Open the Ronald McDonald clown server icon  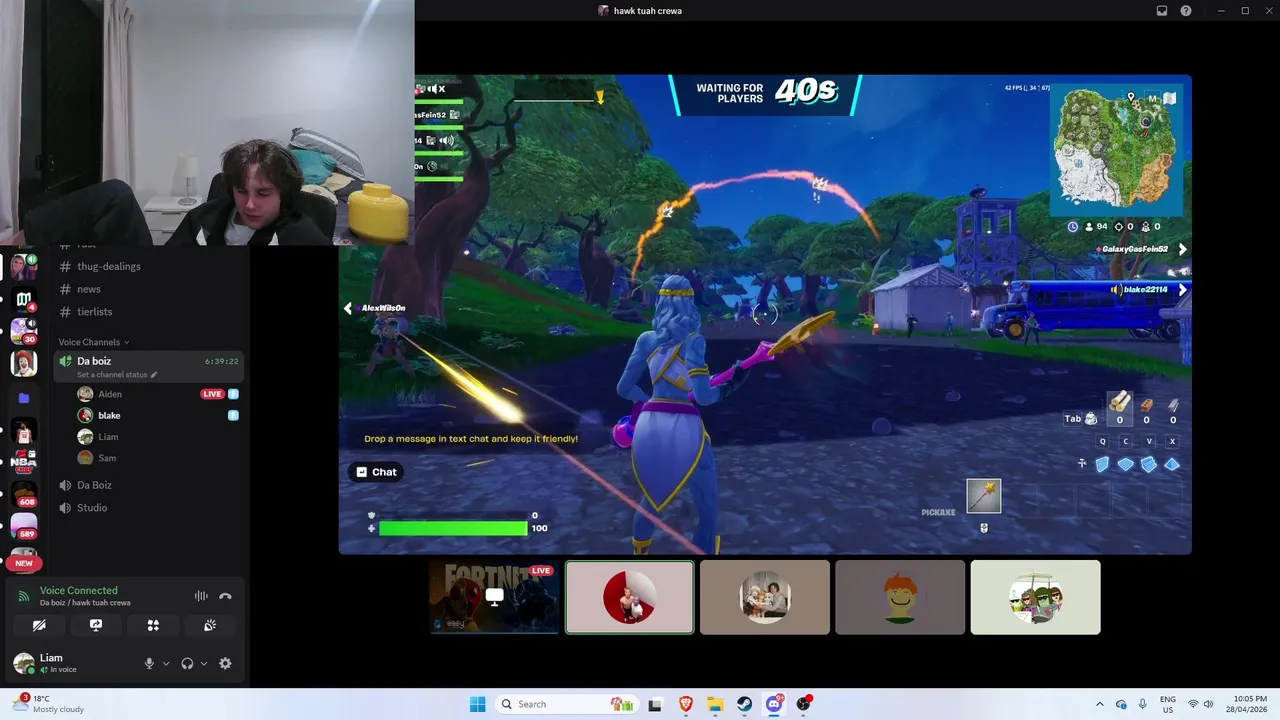tap(24, 363)
